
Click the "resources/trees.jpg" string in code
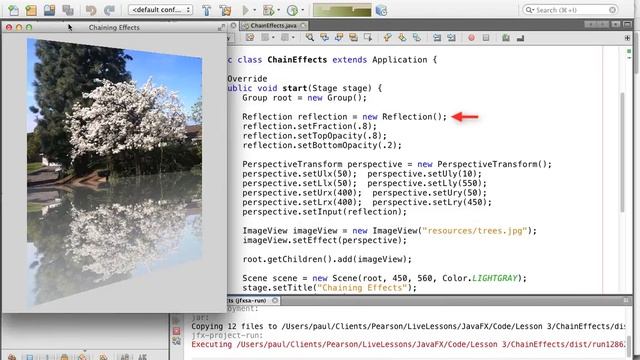475,231
